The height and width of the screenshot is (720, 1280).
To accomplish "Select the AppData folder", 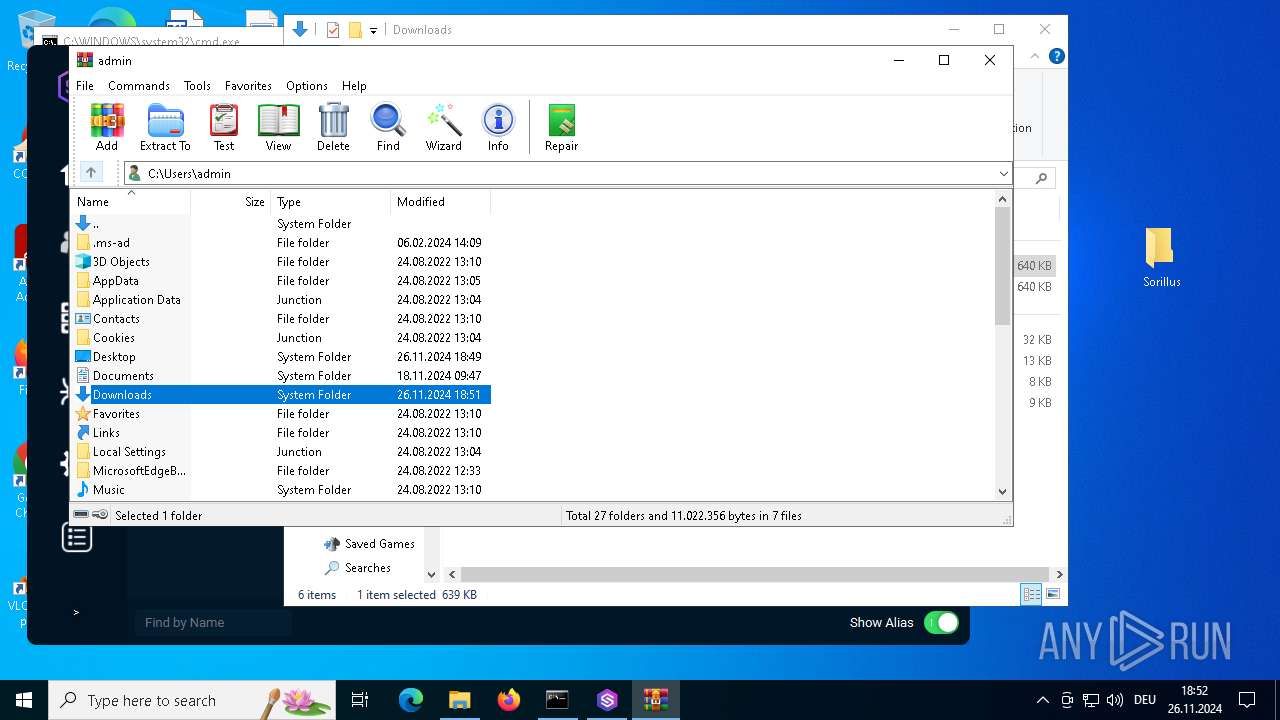I will pos(281,281).
